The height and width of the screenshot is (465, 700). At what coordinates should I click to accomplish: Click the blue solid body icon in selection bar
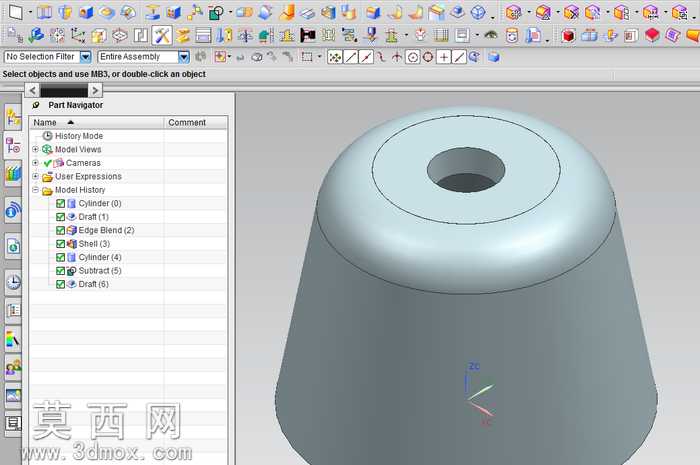point(493,57)
